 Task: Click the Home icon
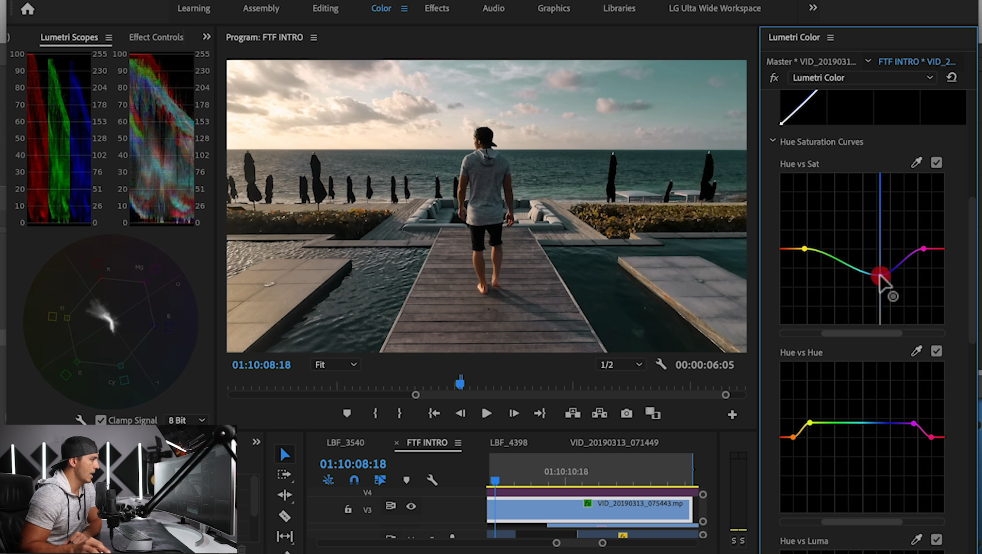coord(27,9)
